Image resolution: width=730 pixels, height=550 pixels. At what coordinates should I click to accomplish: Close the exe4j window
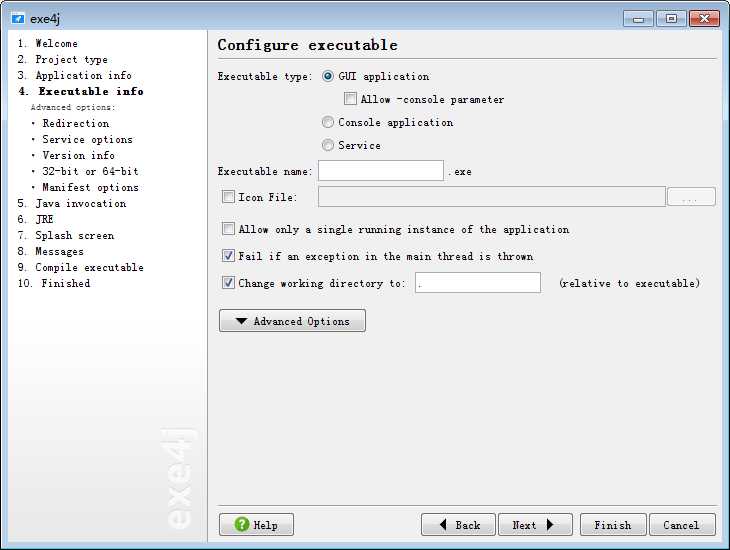pos(704,19)
